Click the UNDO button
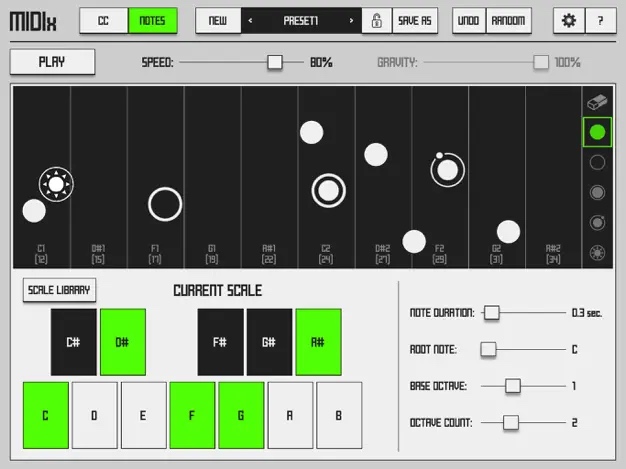Screen dimensions: 626x469 469,20
